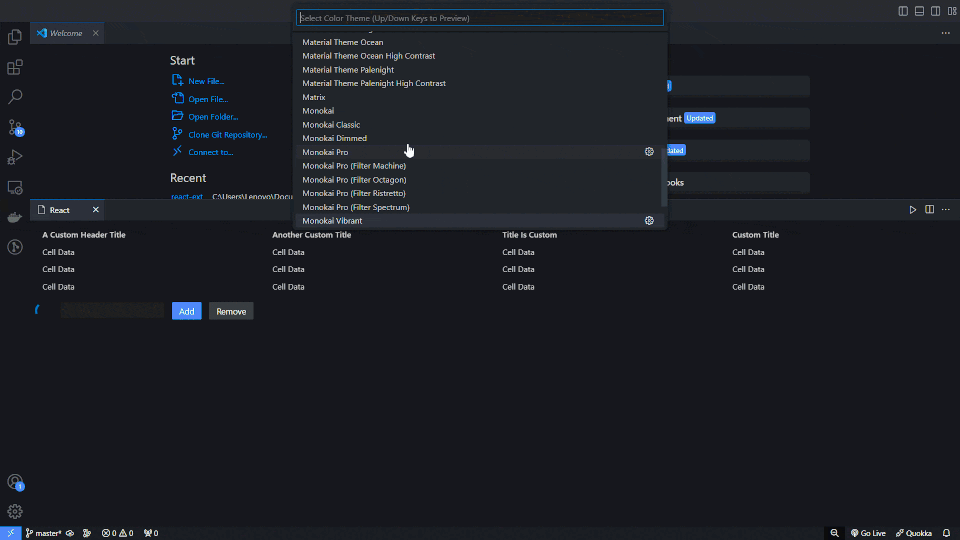Open the Source Control view
Screen dimensions: 960x540
click(15, 127)
